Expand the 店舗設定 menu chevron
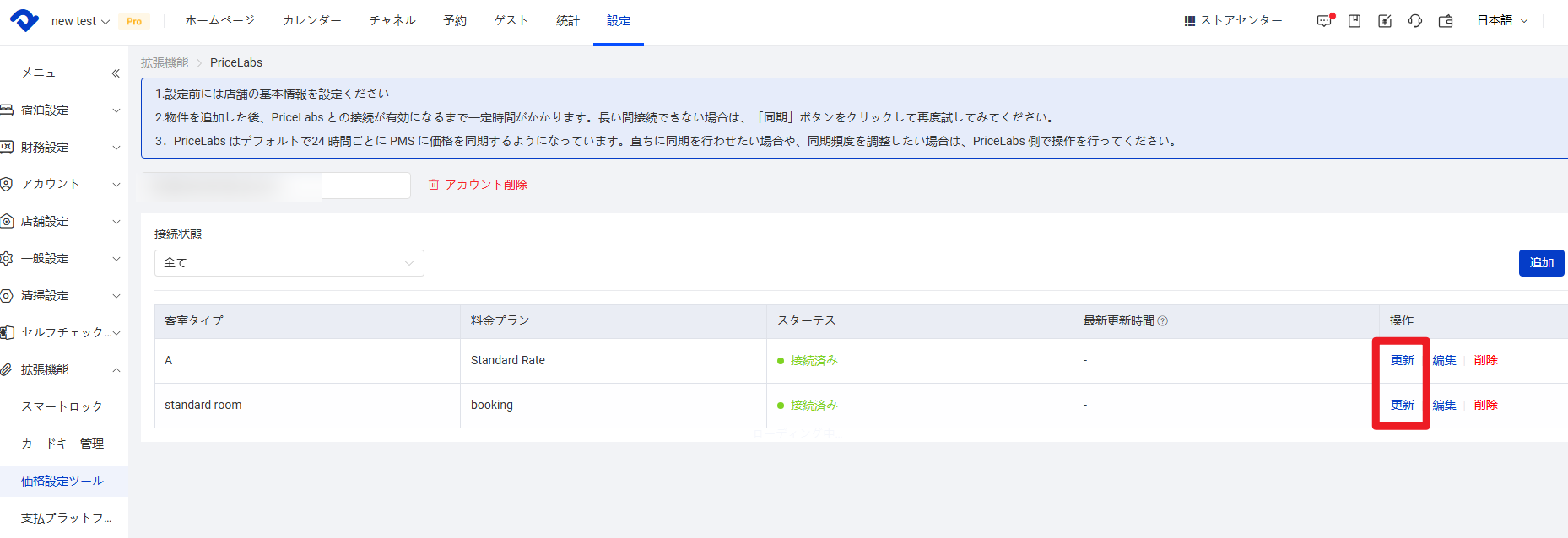The image size is (1568, 538). [116, 222]
